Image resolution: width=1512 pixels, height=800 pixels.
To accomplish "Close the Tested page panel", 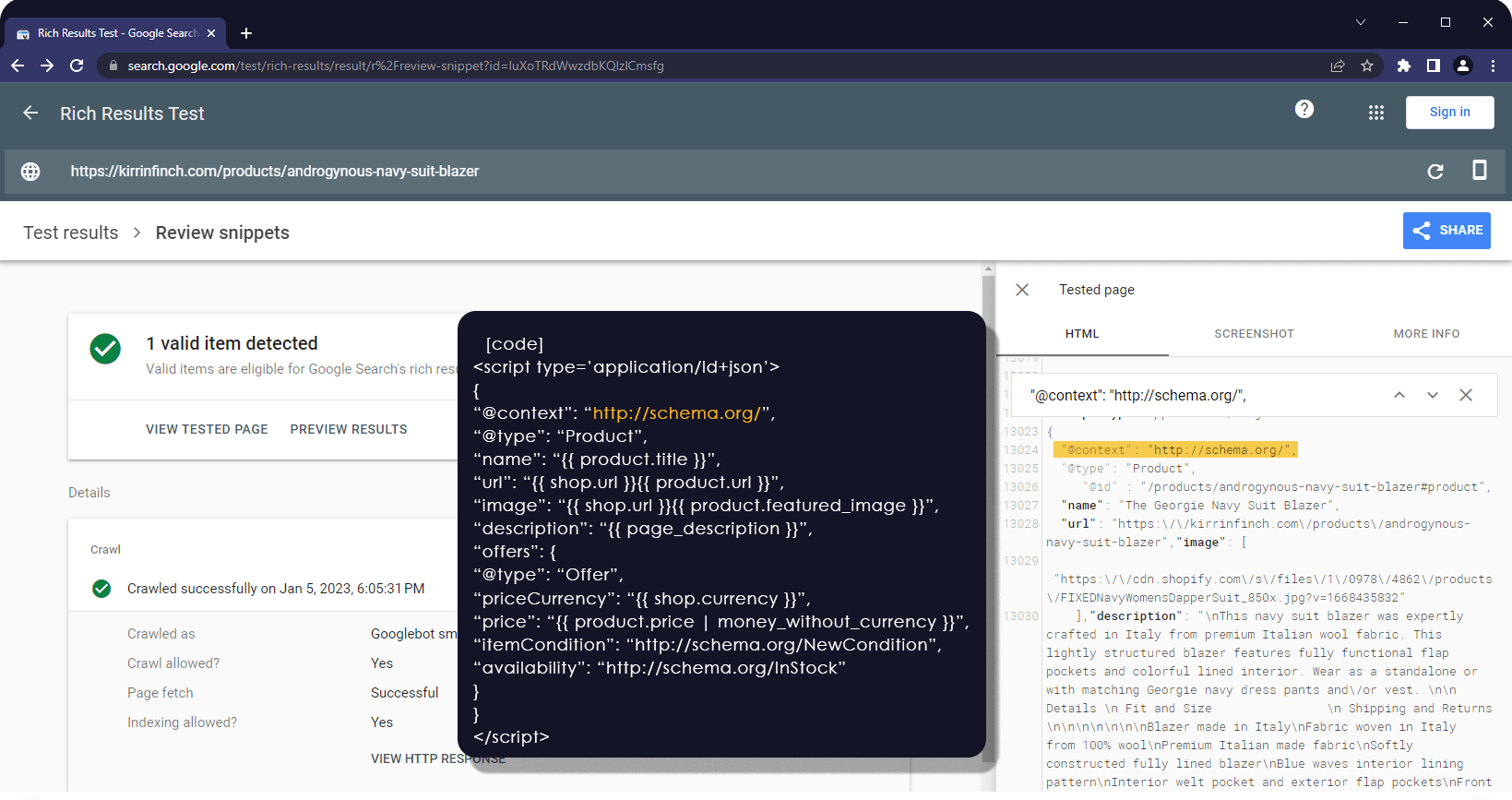I will 1022,290.
